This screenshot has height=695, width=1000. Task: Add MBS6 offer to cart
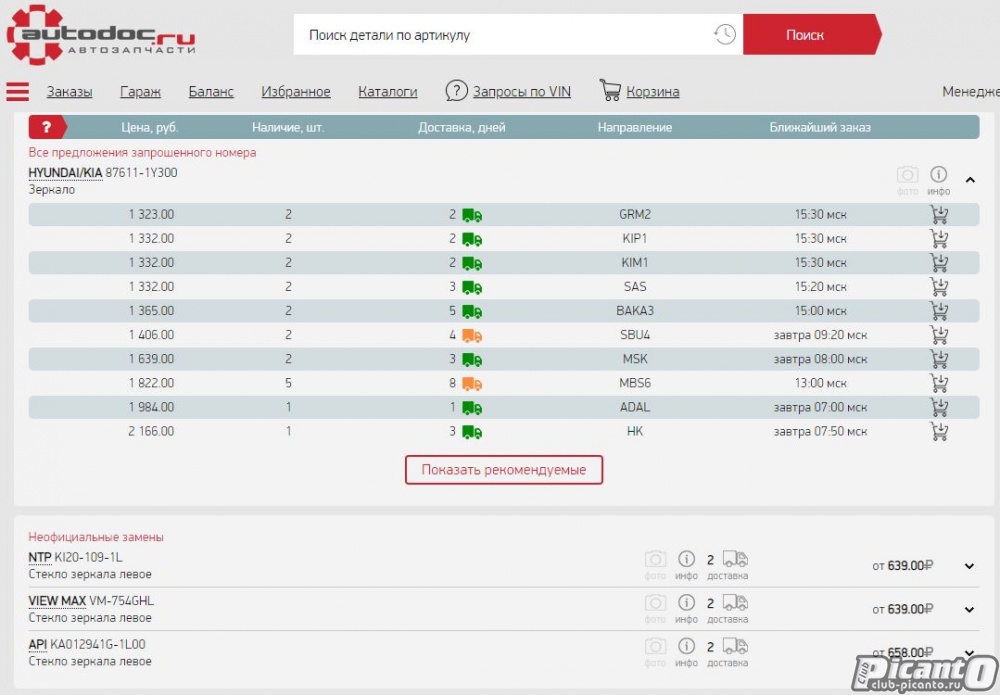point(939,383)
